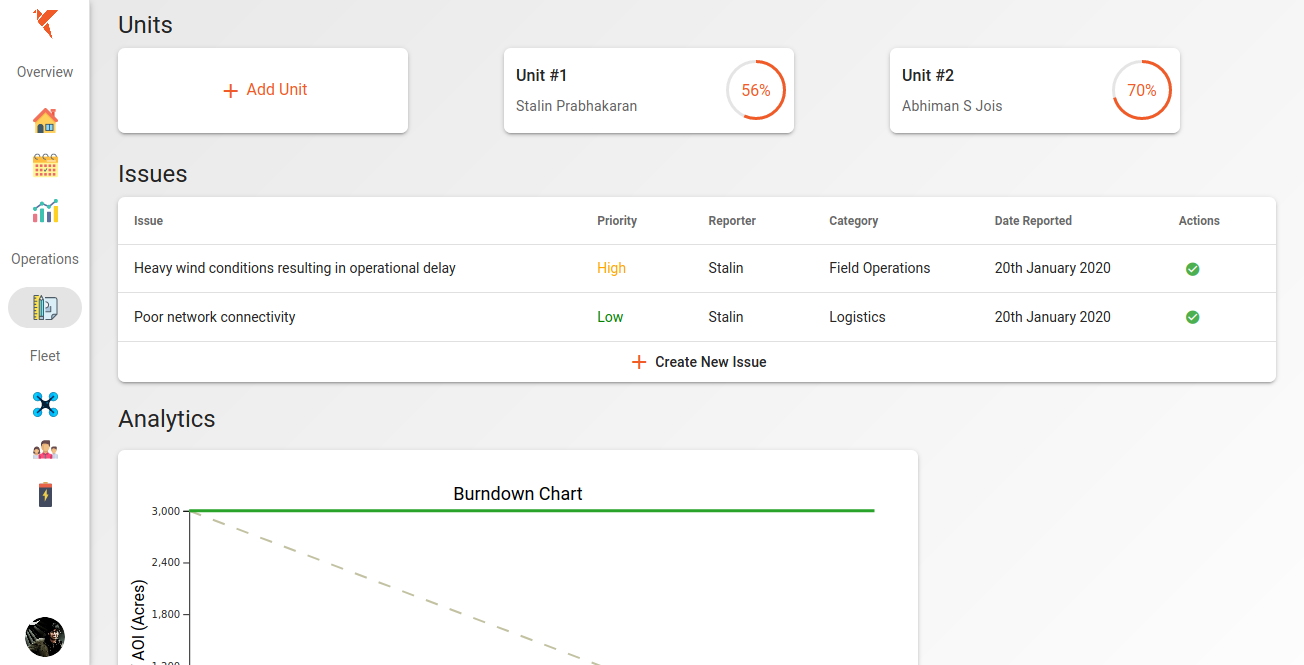The width and height of the screenshot is (1304, 665).
Task: Sort by the Category column header
Action: (x=854, y=221)
